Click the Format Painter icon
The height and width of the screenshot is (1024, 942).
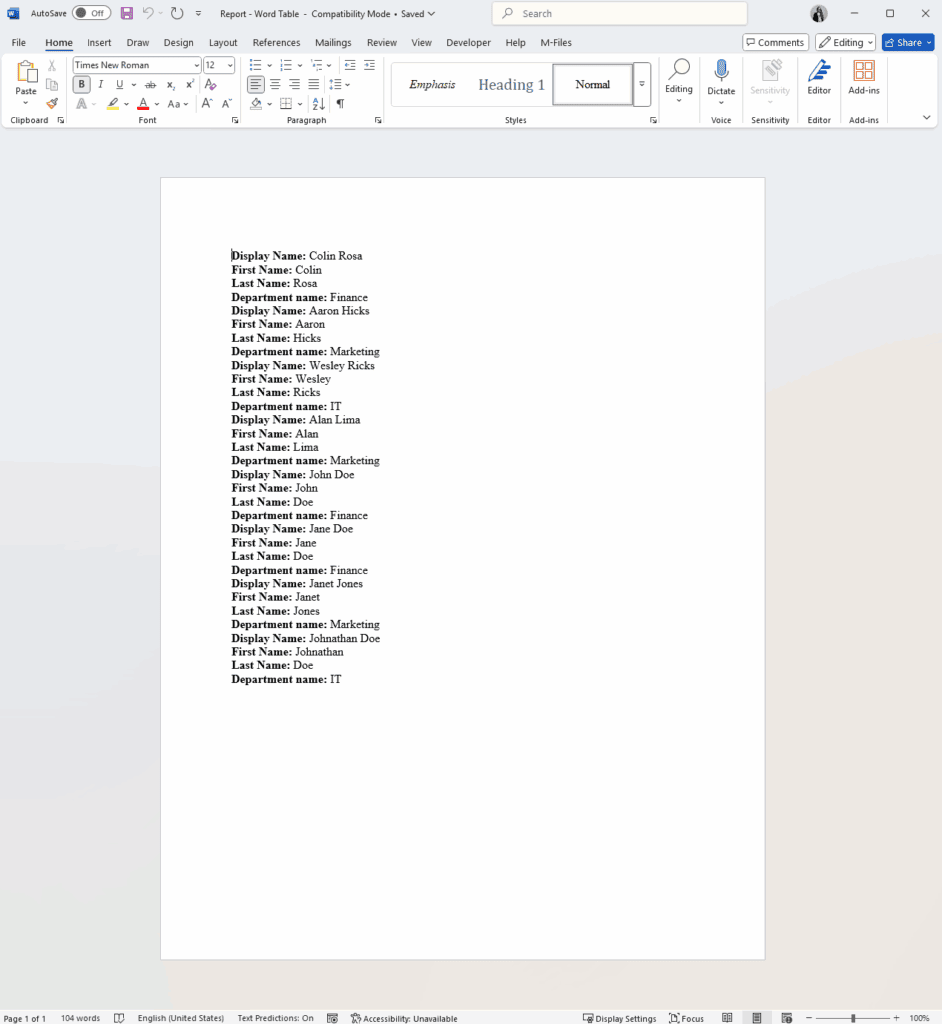click(52, 104)
